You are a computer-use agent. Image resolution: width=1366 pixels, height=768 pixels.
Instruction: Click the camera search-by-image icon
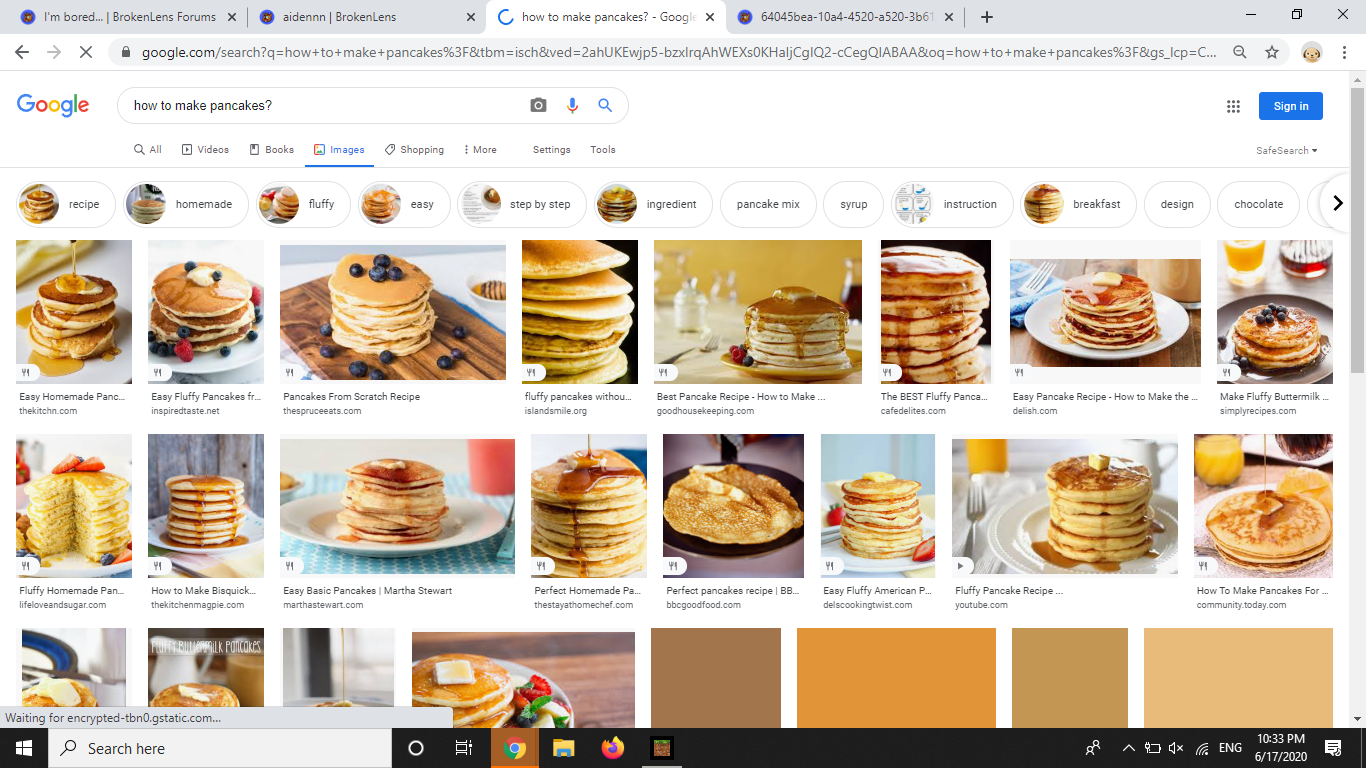(x=538, y=105)
